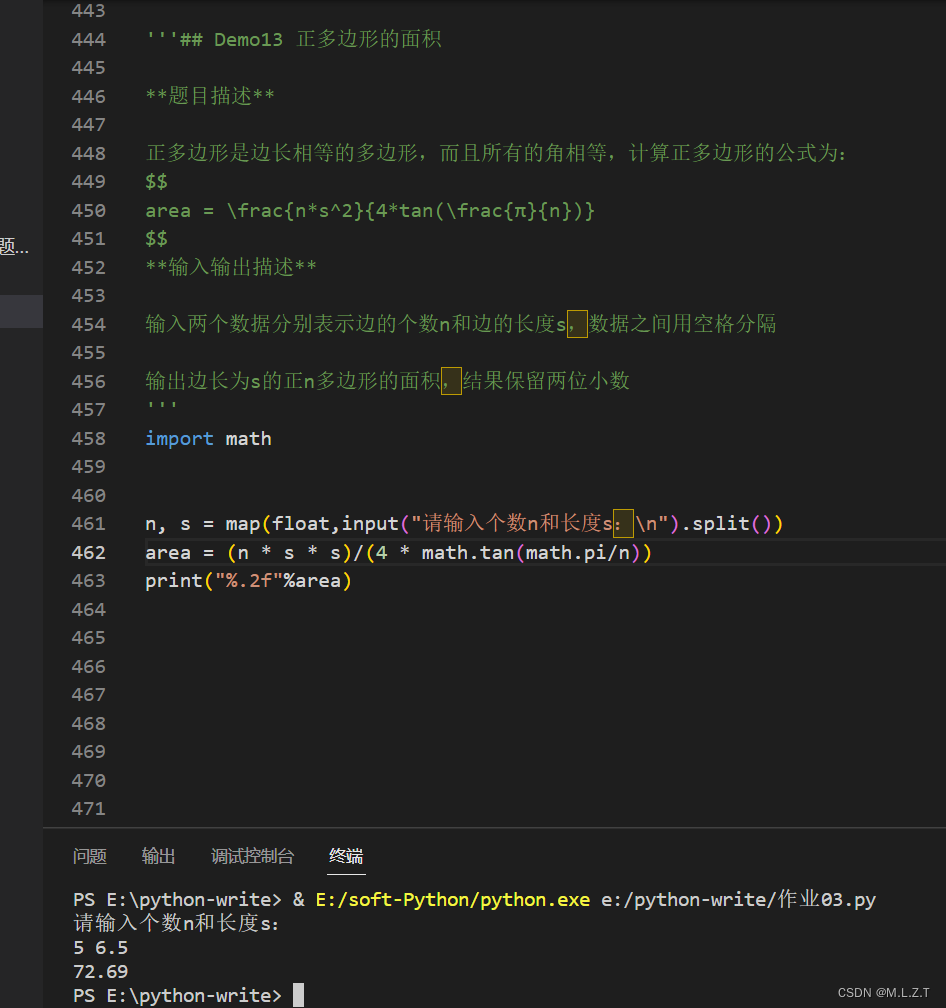Click the 作业03.py file path in terminal
The image size is (946, 1008).
click(738, 899)
